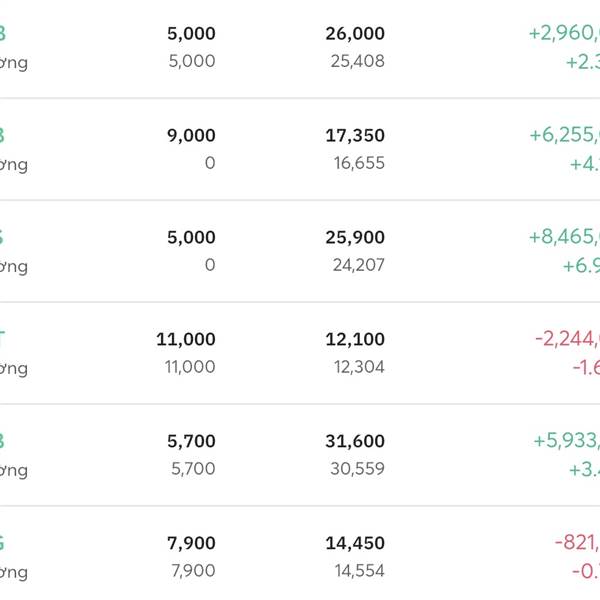The width and height of the screenshot is (600, 600).
Task: Click the cost value 30,559
Action: pyautogui.click(x=357, y=469)
